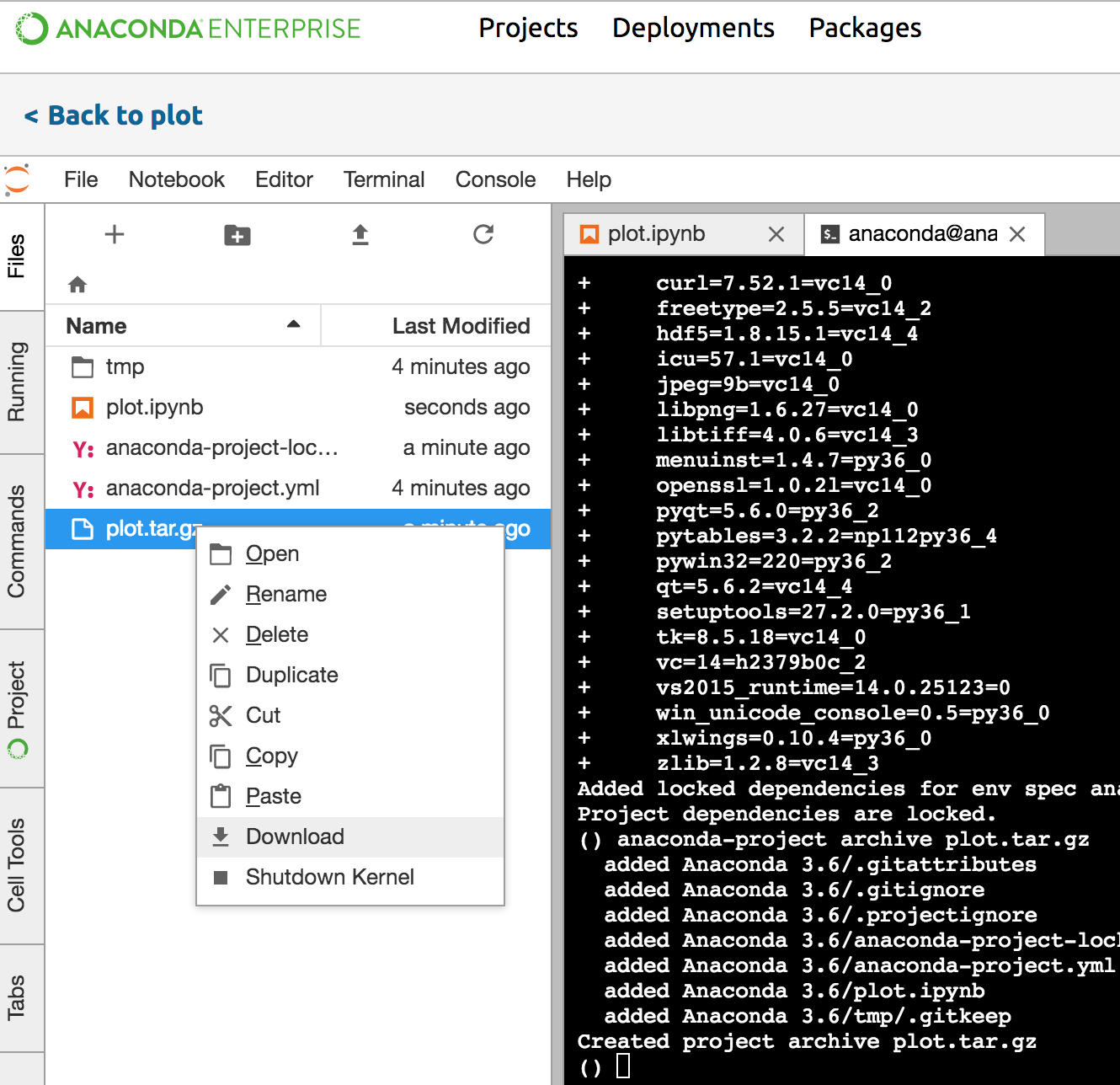Click the Open folder icon in context menu
This screenshot has width=1120, height=1085.
(221, 554)
